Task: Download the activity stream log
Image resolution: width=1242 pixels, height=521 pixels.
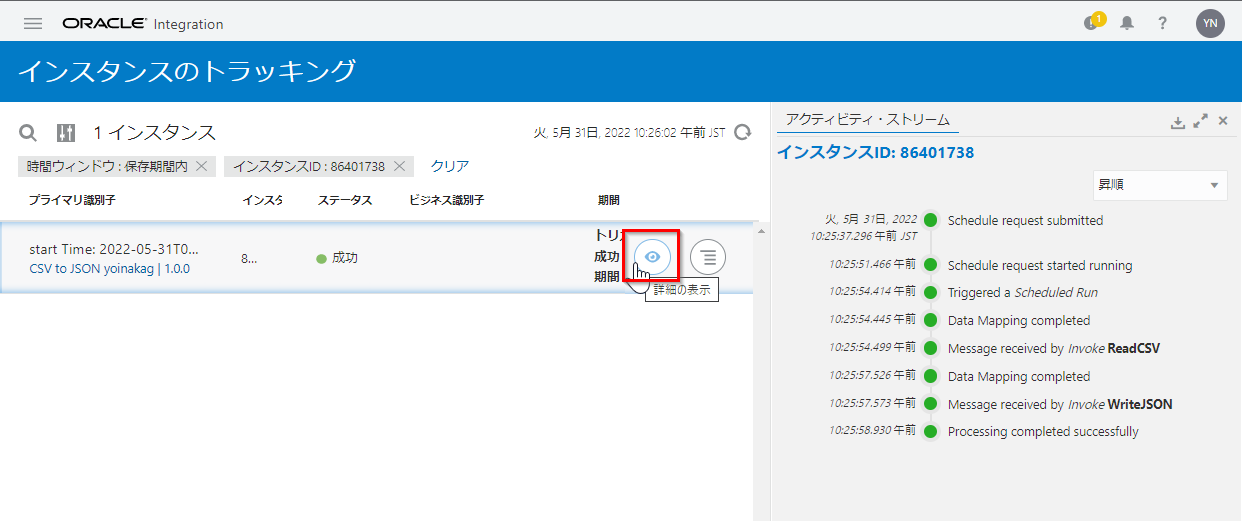Action: [1178, 121]
